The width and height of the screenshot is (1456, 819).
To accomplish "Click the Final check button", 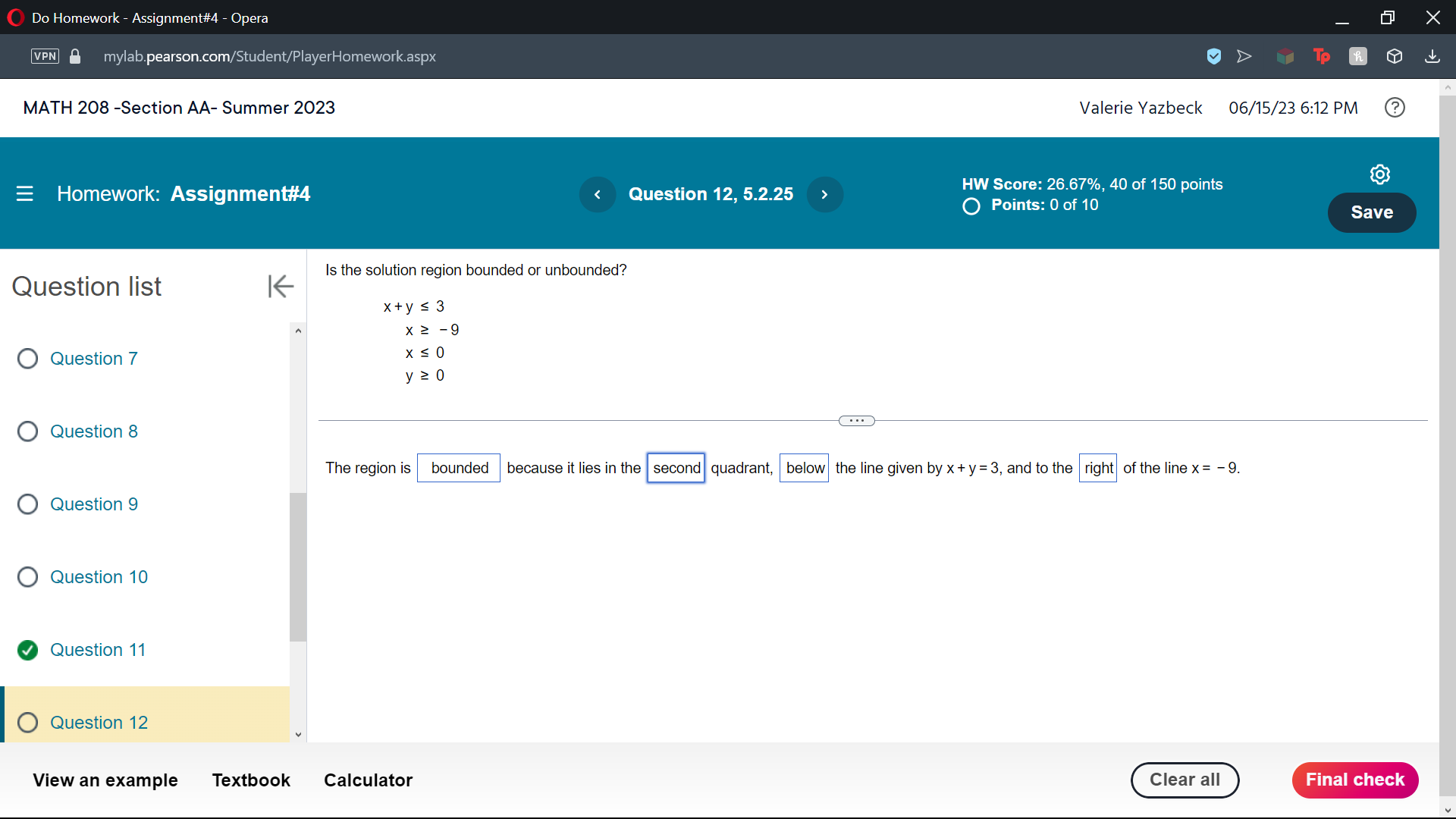I will 1354,780.
